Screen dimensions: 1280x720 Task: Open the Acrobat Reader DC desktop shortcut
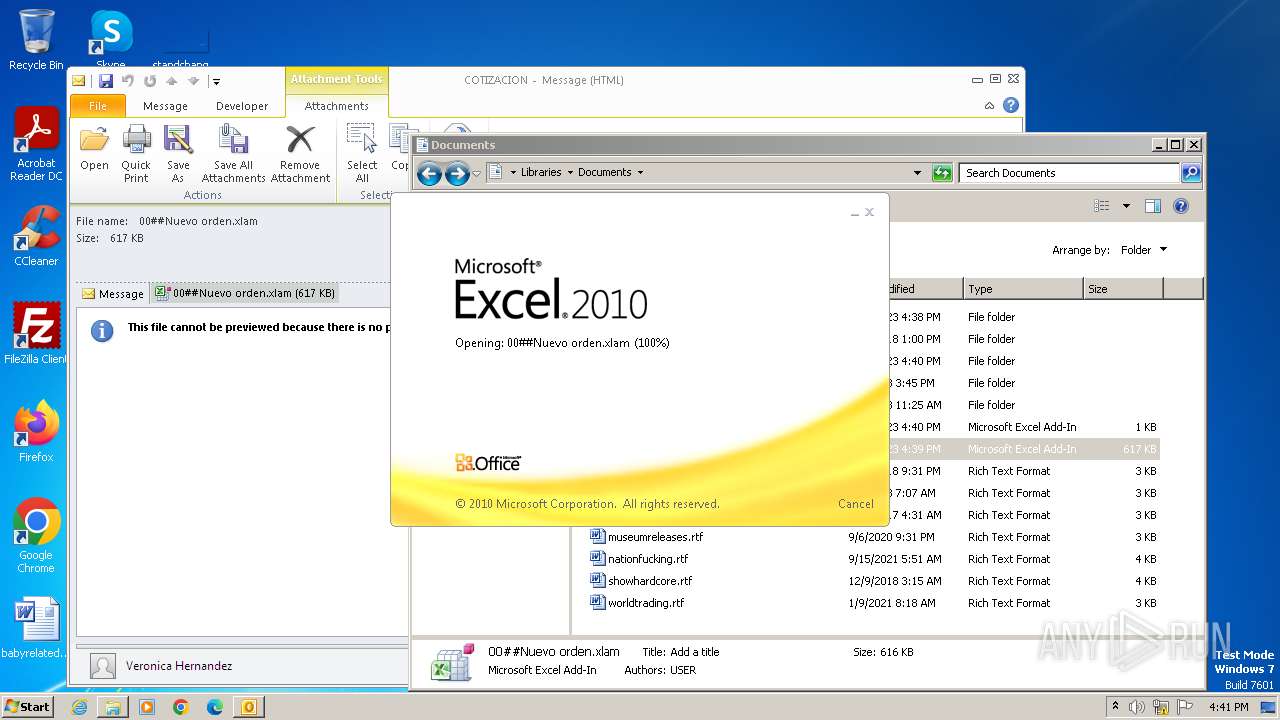(36, 145)
